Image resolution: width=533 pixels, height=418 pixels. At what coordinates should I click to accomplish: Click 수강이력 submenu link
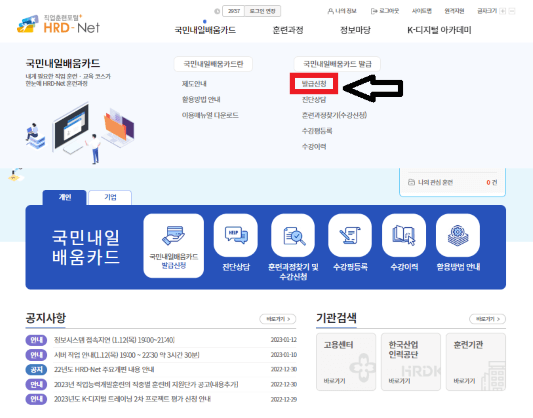(314, 146)
